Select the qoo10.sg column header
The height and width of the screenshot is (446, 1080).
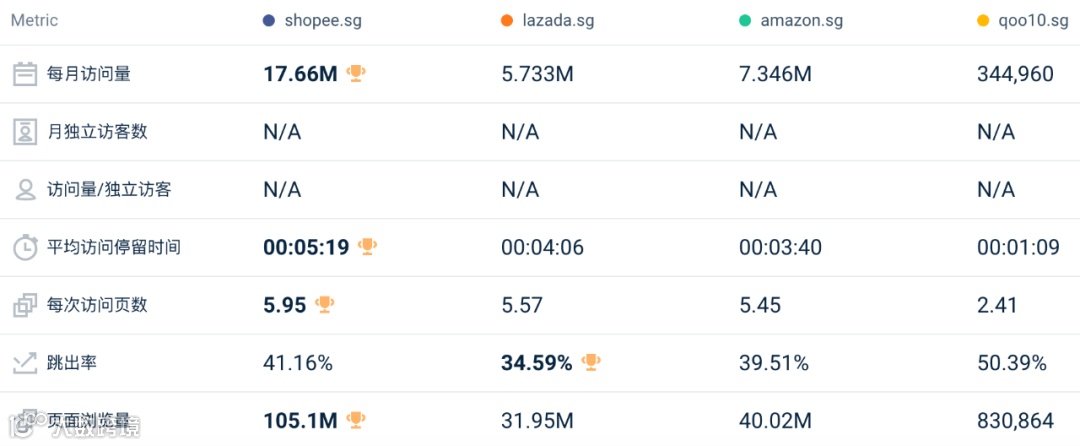[1034, 21]
